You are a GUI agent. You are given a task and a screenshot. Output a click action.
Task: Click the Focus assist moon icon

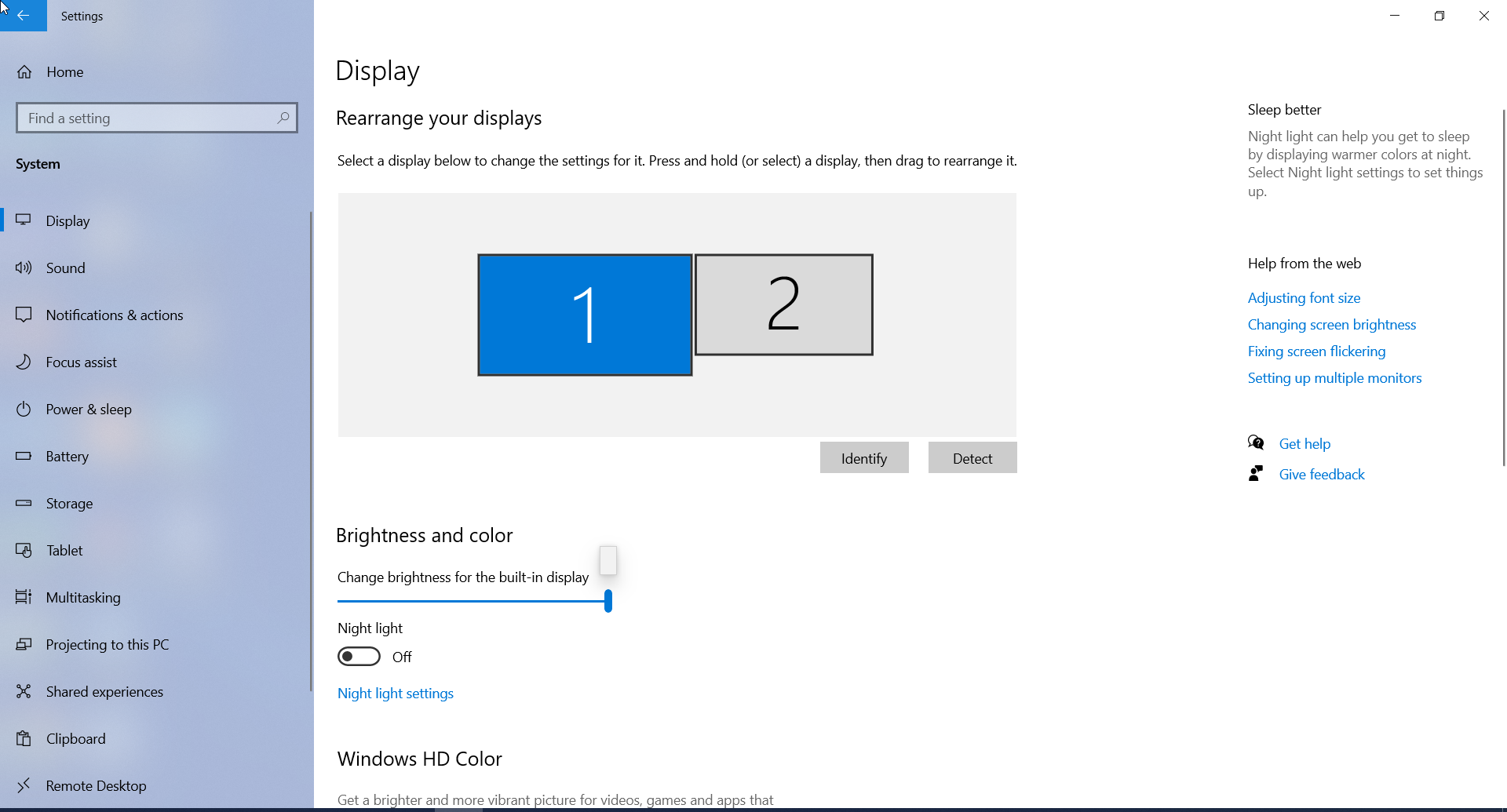tap(24, 362)
